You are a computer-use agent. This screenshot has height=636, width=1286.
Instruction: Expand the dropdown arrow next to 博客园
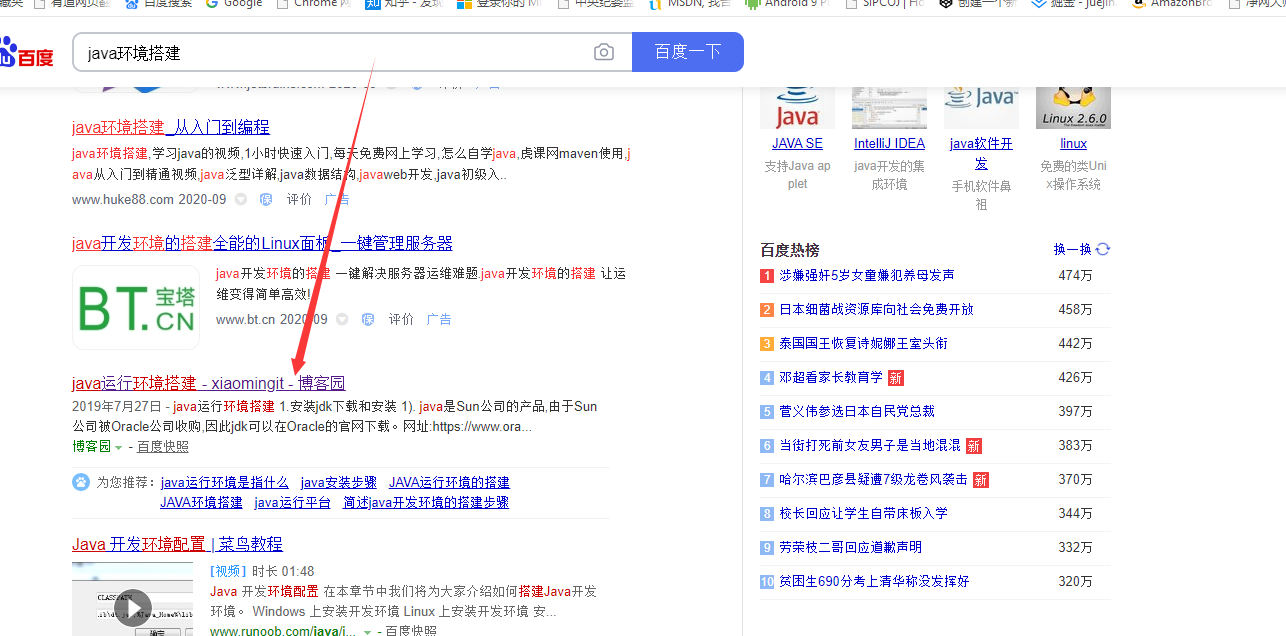119,447
